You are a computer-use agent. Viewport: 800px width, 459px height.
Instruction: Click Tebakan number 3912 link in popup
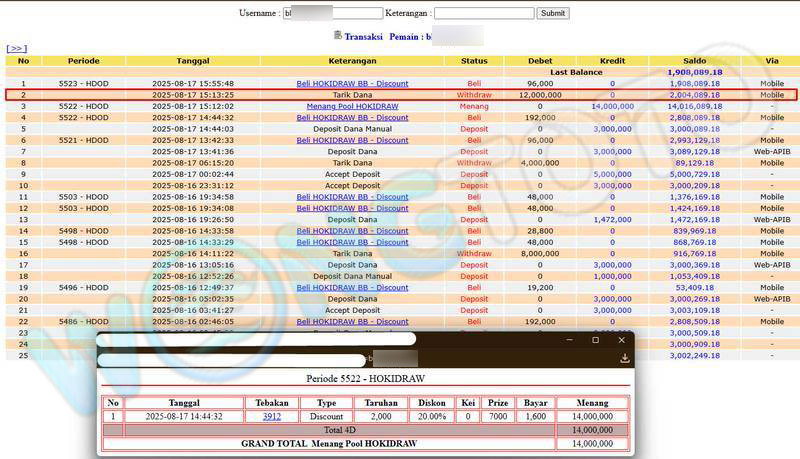272,416
